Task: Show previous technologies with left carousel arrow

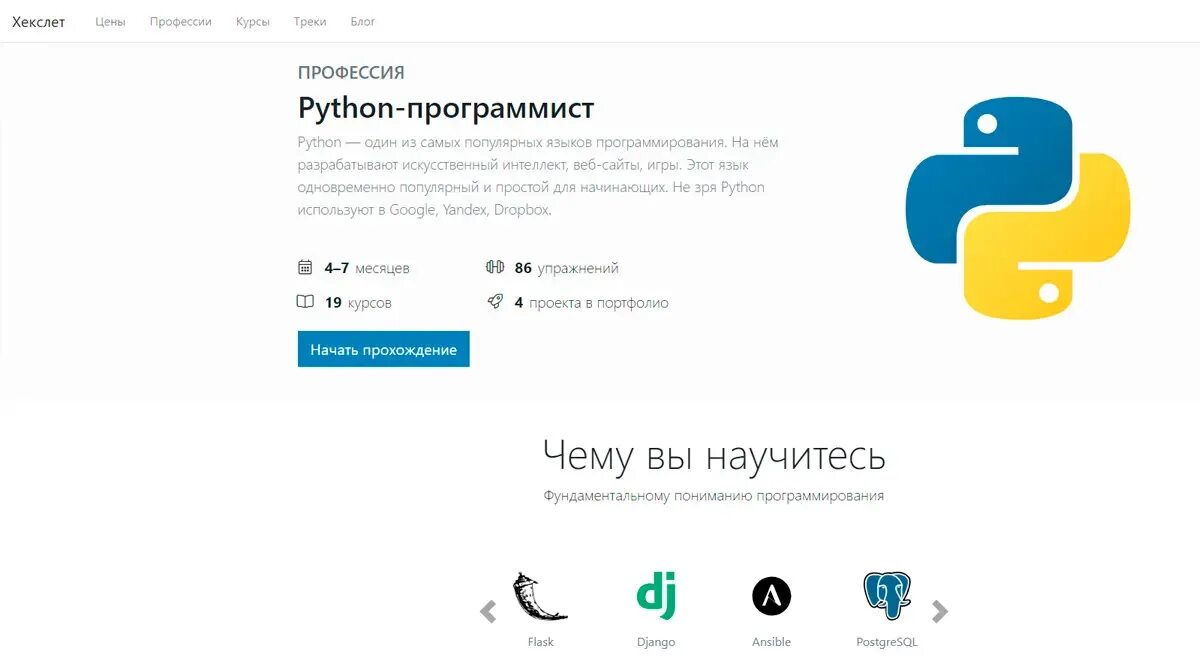Action: [488, 611]
